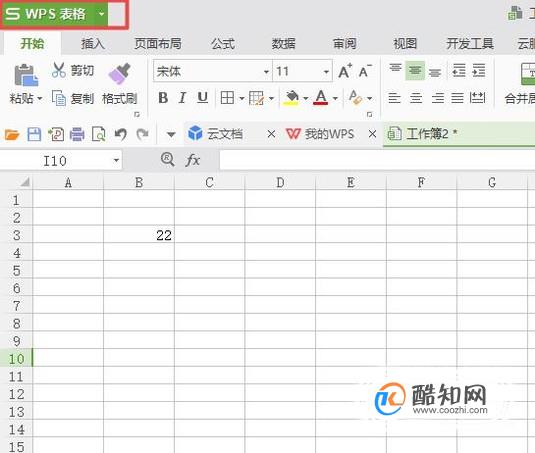Expand the font name dropdown showing 宋体
Viewport: 535px width, 453px height.
(x=266, y=72)
